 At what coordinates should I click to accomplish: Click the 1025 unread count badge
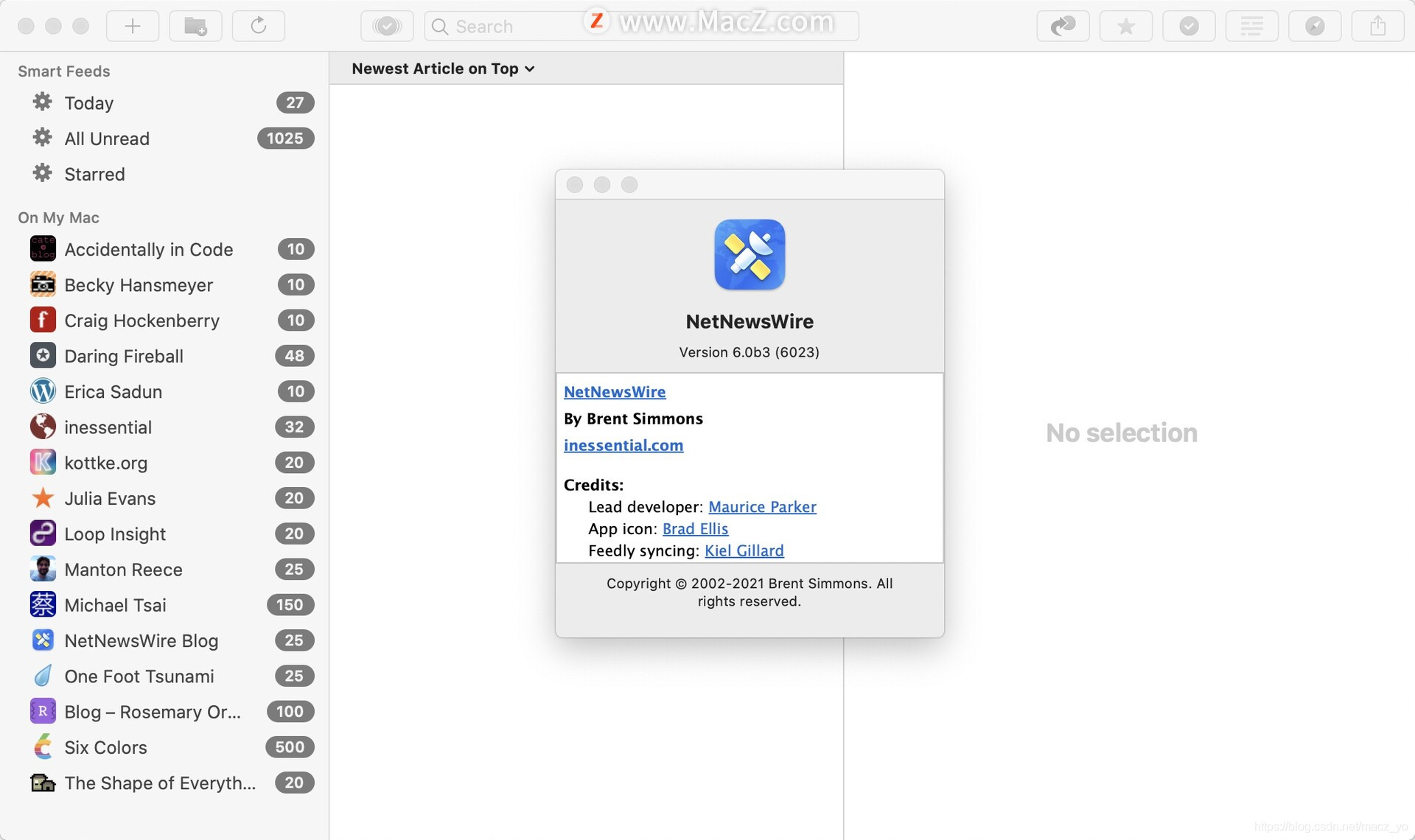pyautogui.click(x=285, y=139)
